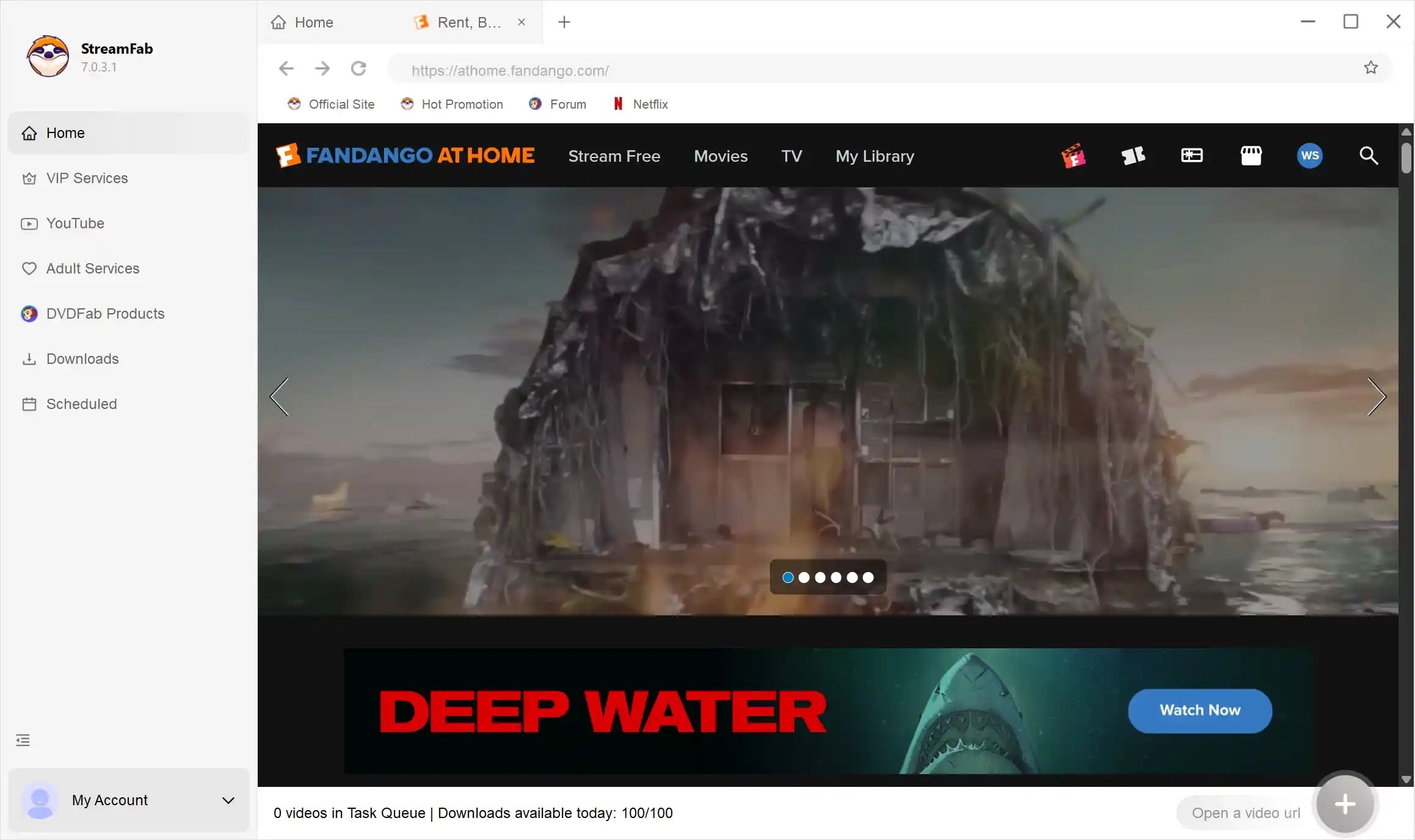Click the Fandango At Home logo
Screen dimensions: 1415x840
(x=406, y=156)
